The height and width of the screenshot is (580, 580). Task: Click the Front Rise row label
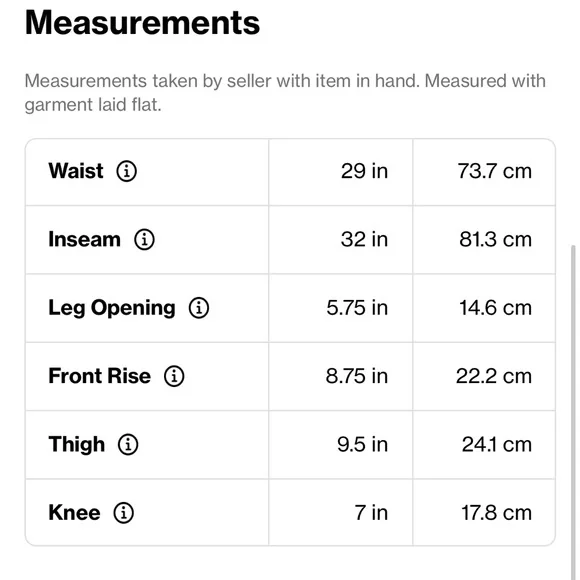click(x=100, y=376)
